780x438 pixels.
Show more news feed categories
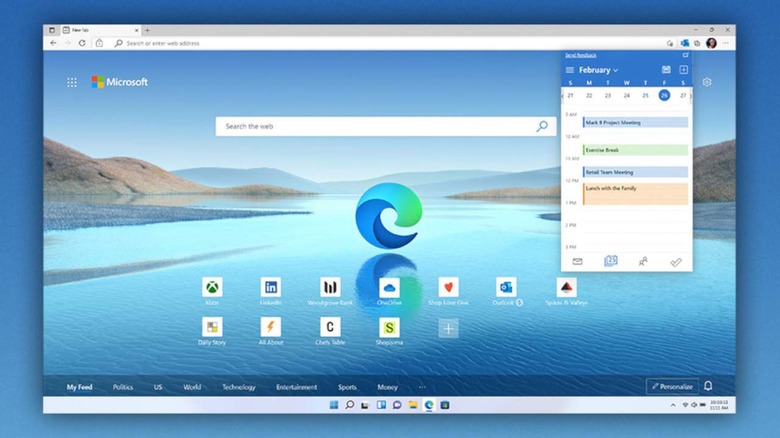click(x=421, y=387)
